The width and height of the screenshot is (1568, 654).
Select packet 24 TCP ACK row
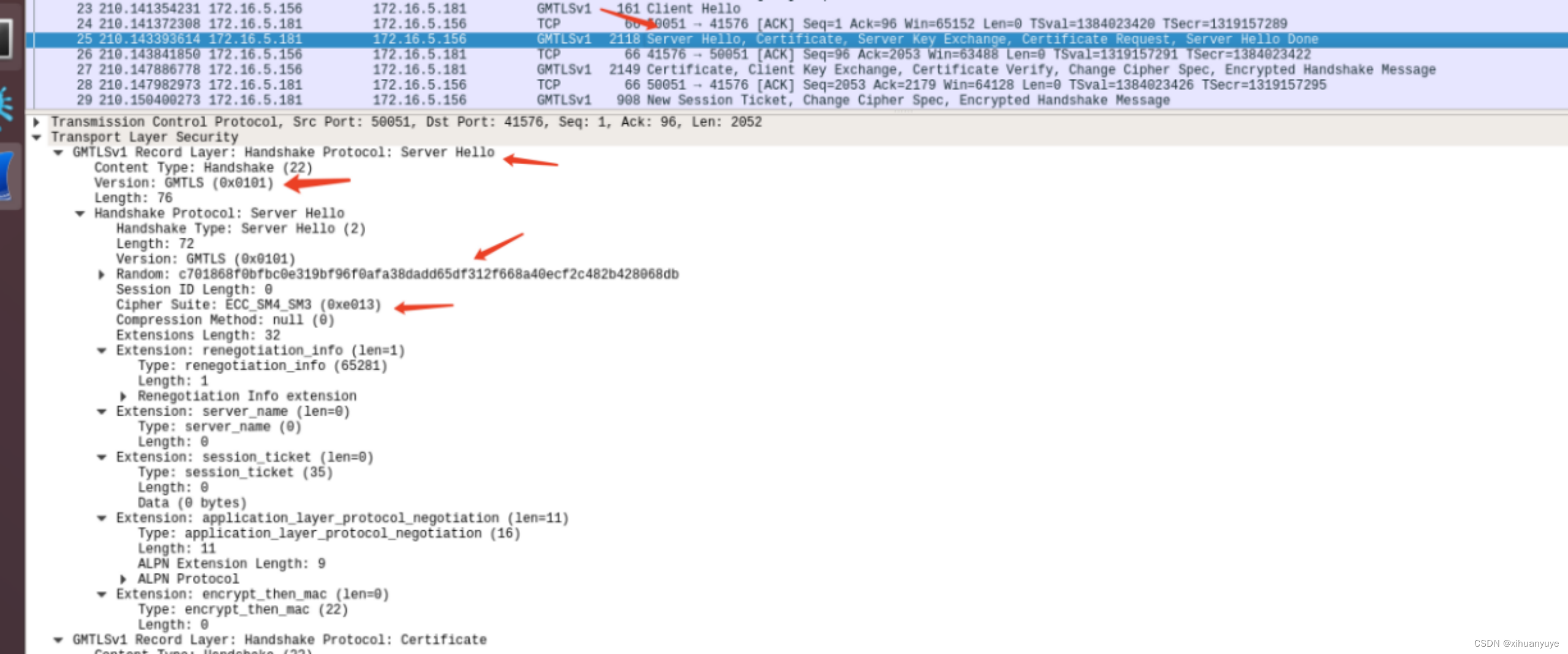point(796,25)
